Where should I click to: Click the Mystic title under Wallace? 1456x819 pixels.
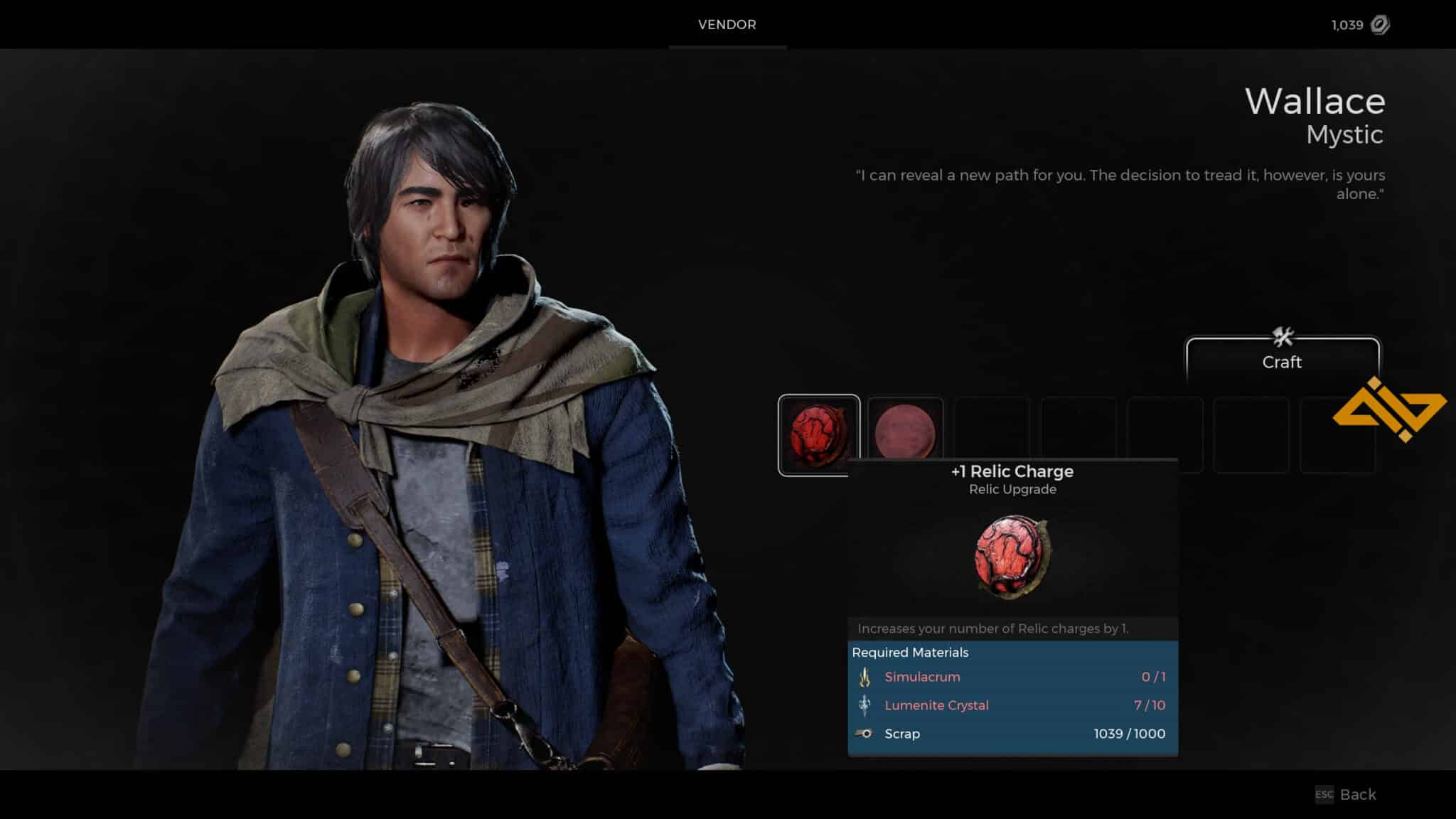(1344, 134)
